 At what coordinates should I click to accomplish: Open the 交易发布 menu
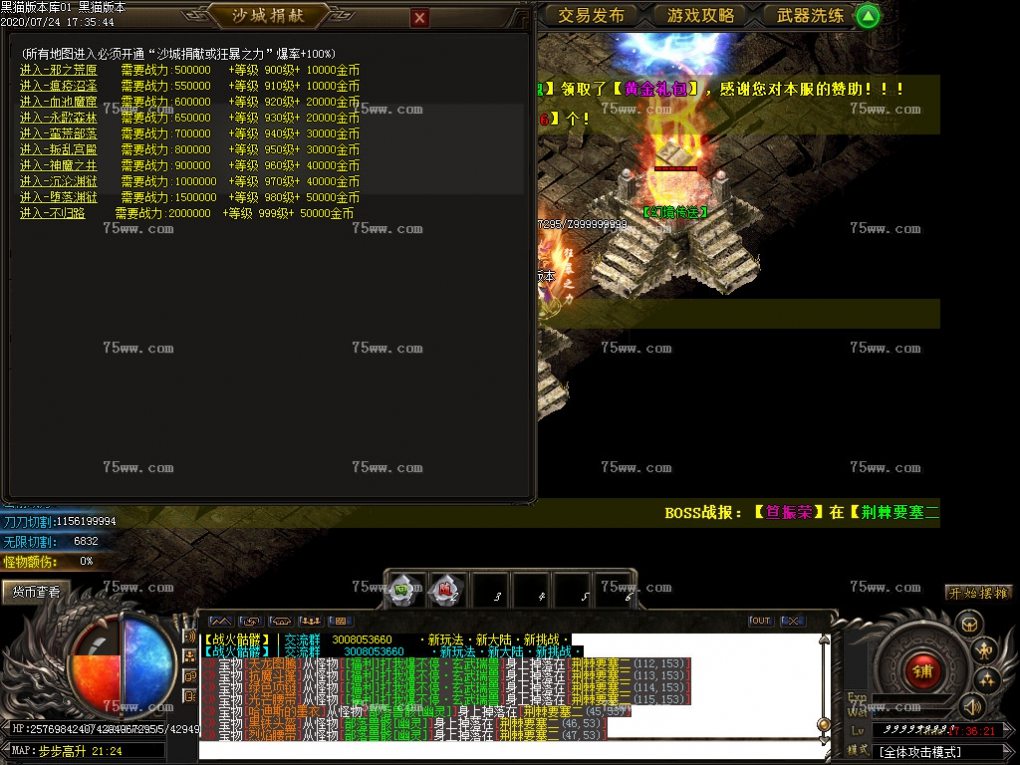point(591,15)
